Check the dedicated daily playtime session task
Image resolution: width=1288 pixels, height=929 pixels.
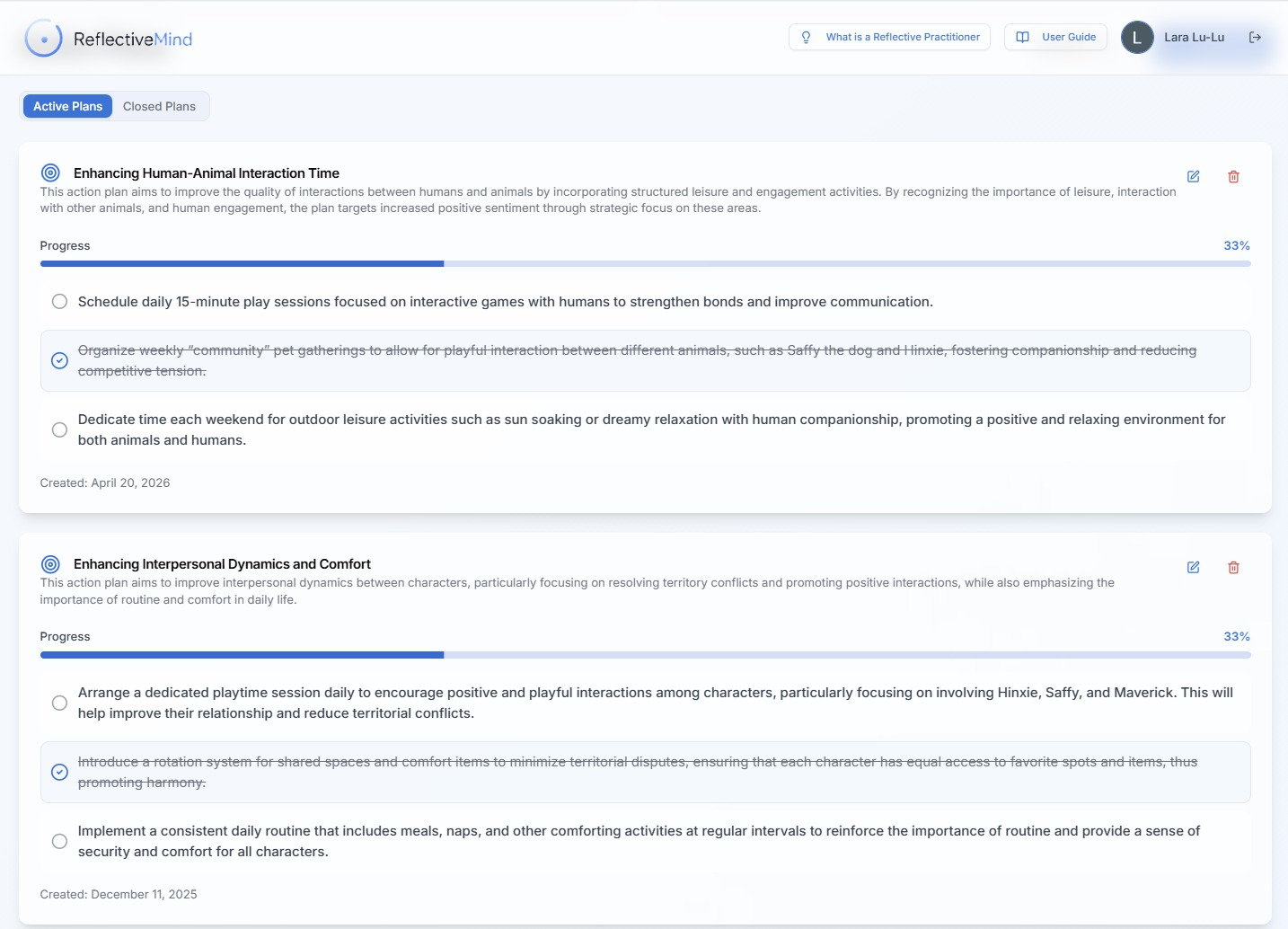click(x=59, y=703)
